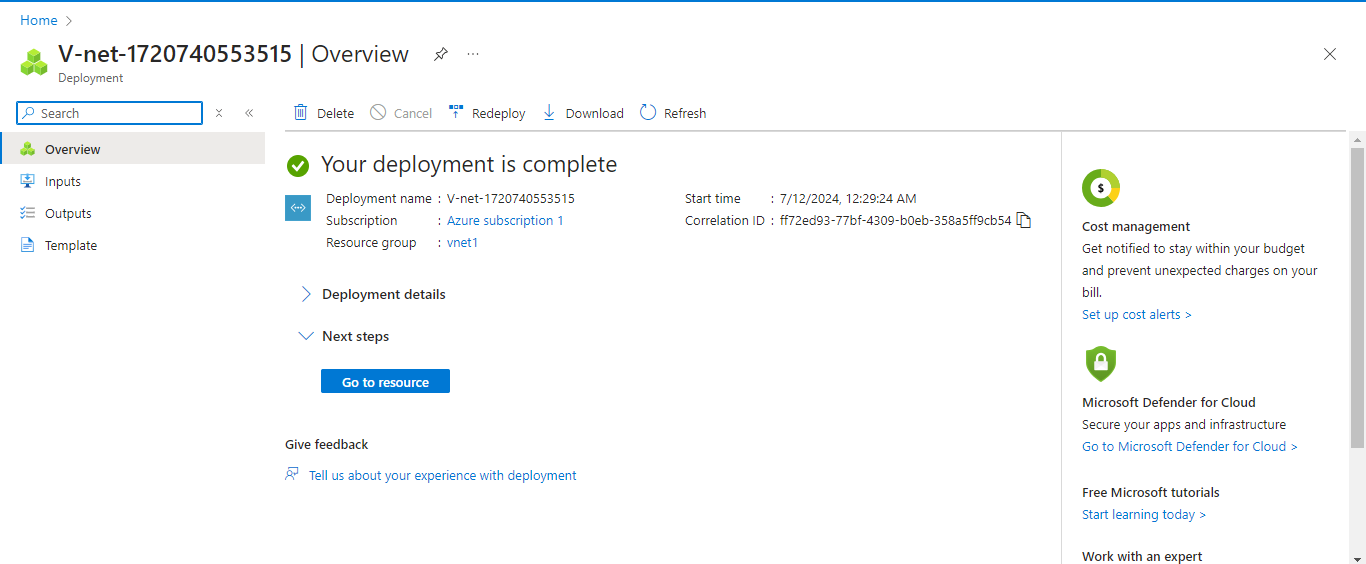This screenshot has width=1366, height=564.
Task: Refresh the deployment overview
Action: point(673,113)
